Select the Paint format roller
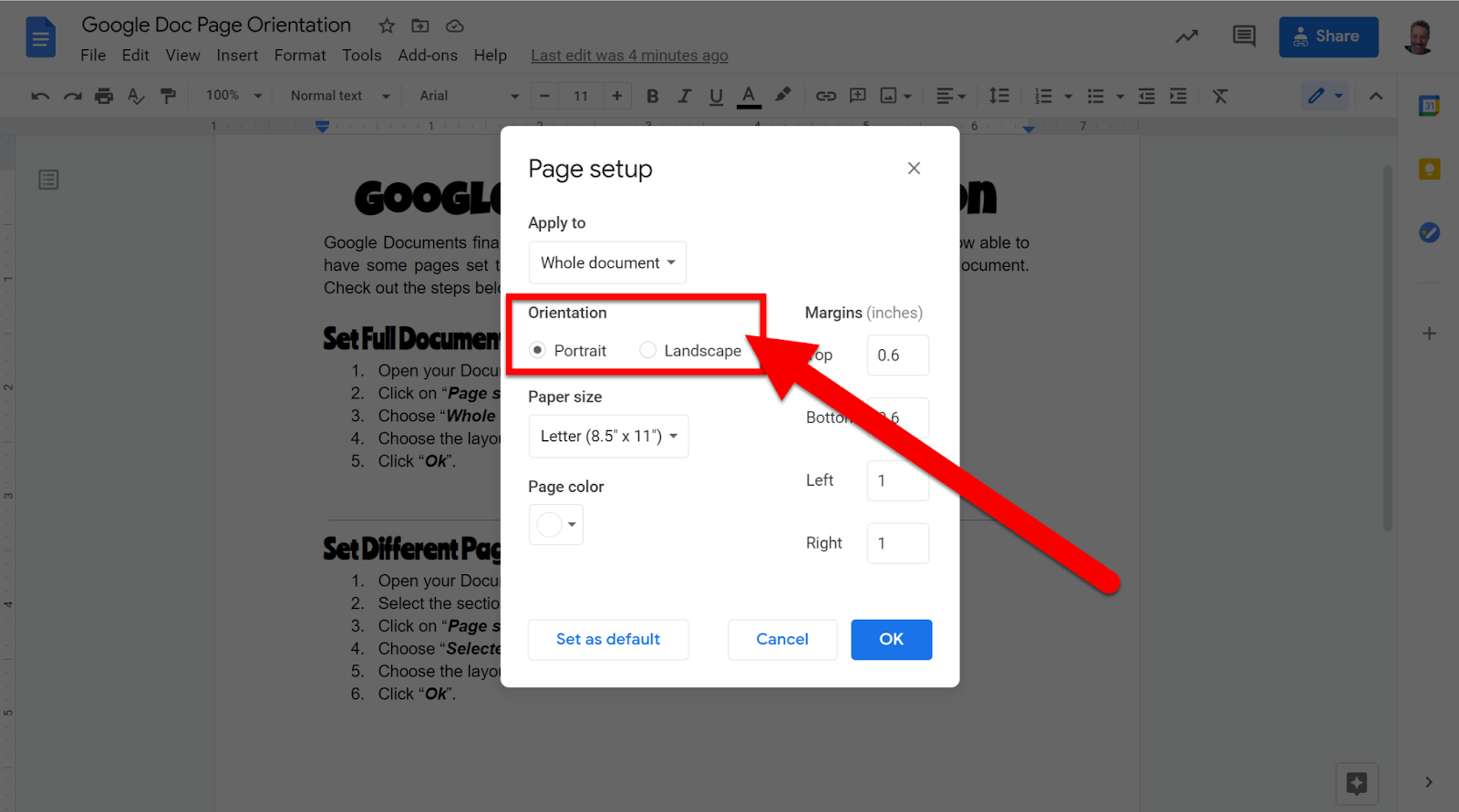The image size is (1459, 812). [168, 96]
